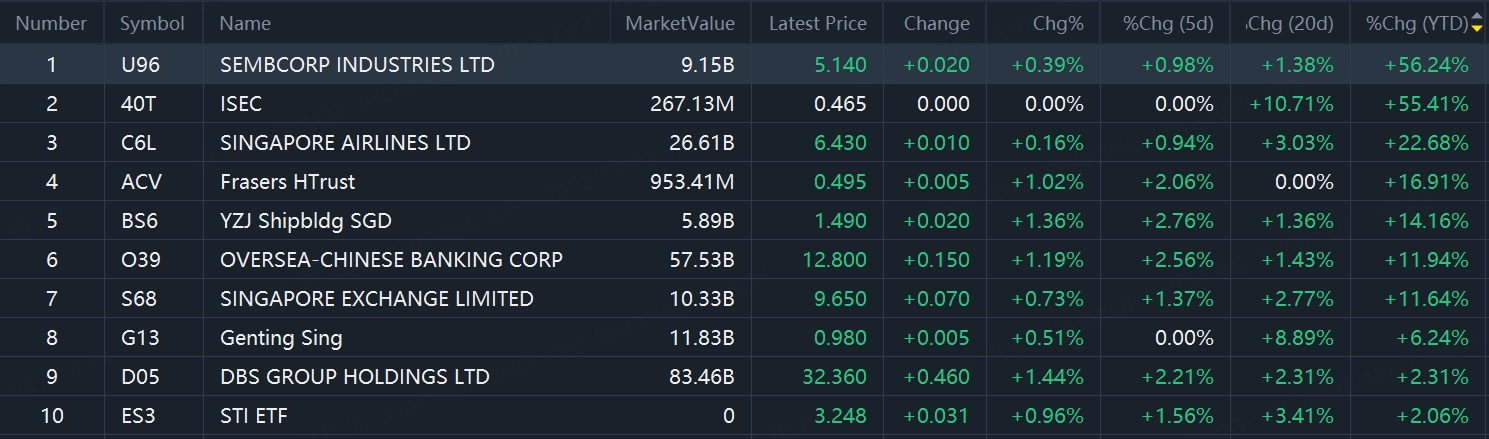Click market value 83.46B
The height and width of the screenshot is (439, 1489).
click(702, 377)
